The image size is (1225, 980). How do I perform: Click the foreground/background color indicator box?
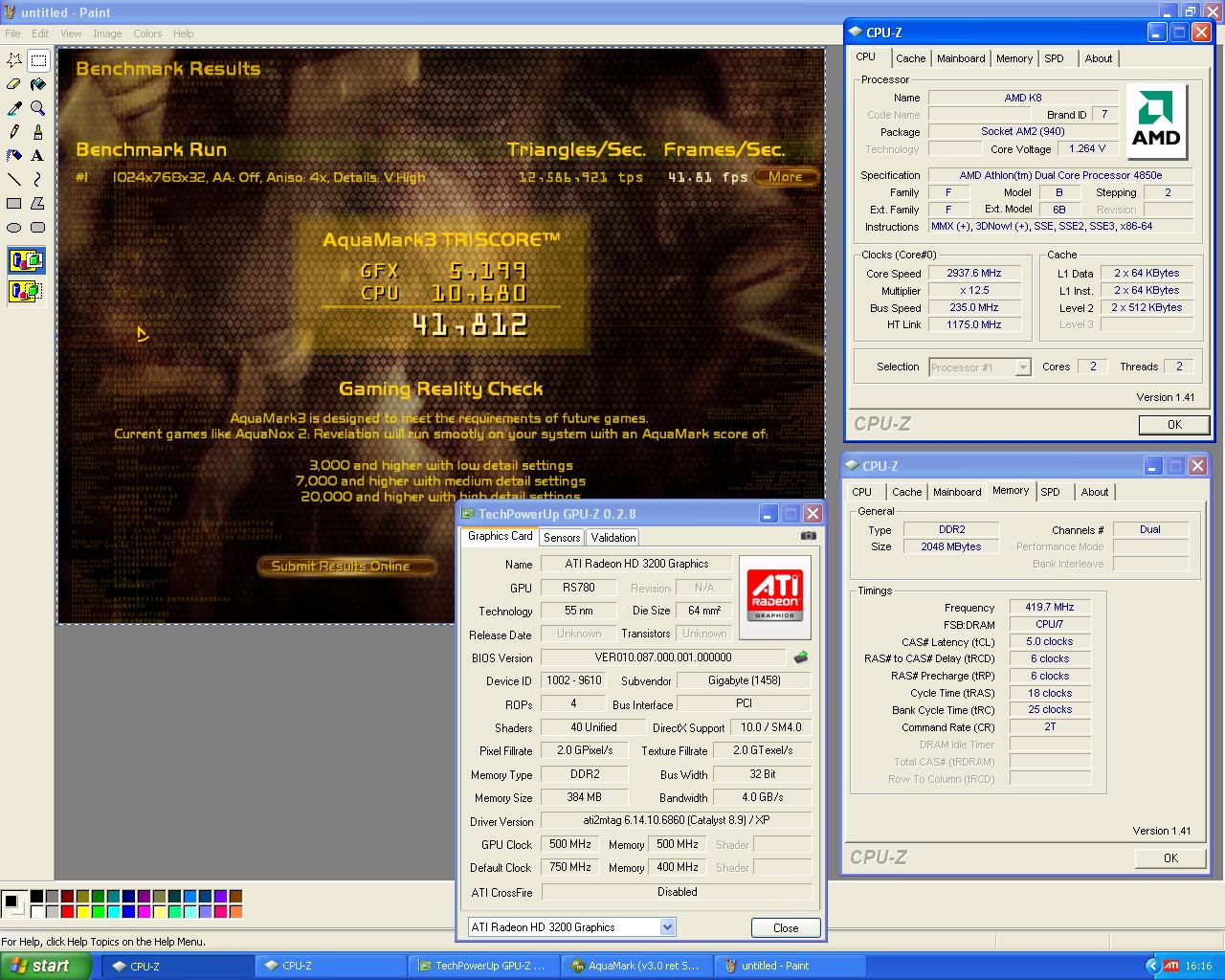pyautogui.click(x=13, y=903)
